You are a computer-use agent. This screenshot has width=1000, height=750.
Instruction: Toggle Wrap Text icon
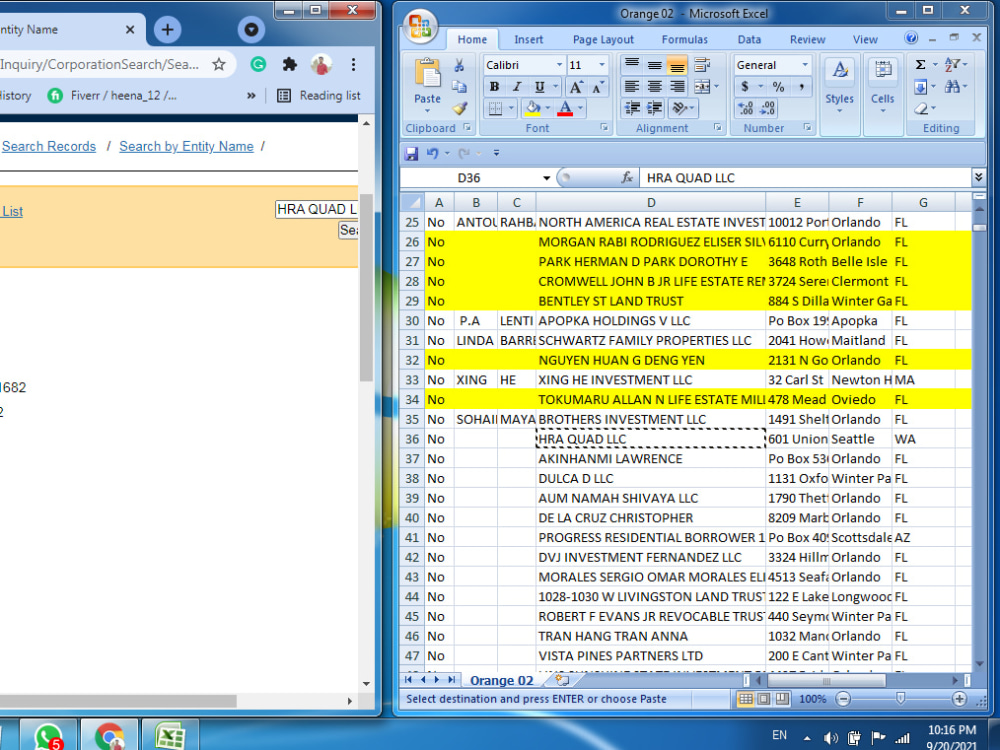(x=702, y=64)
